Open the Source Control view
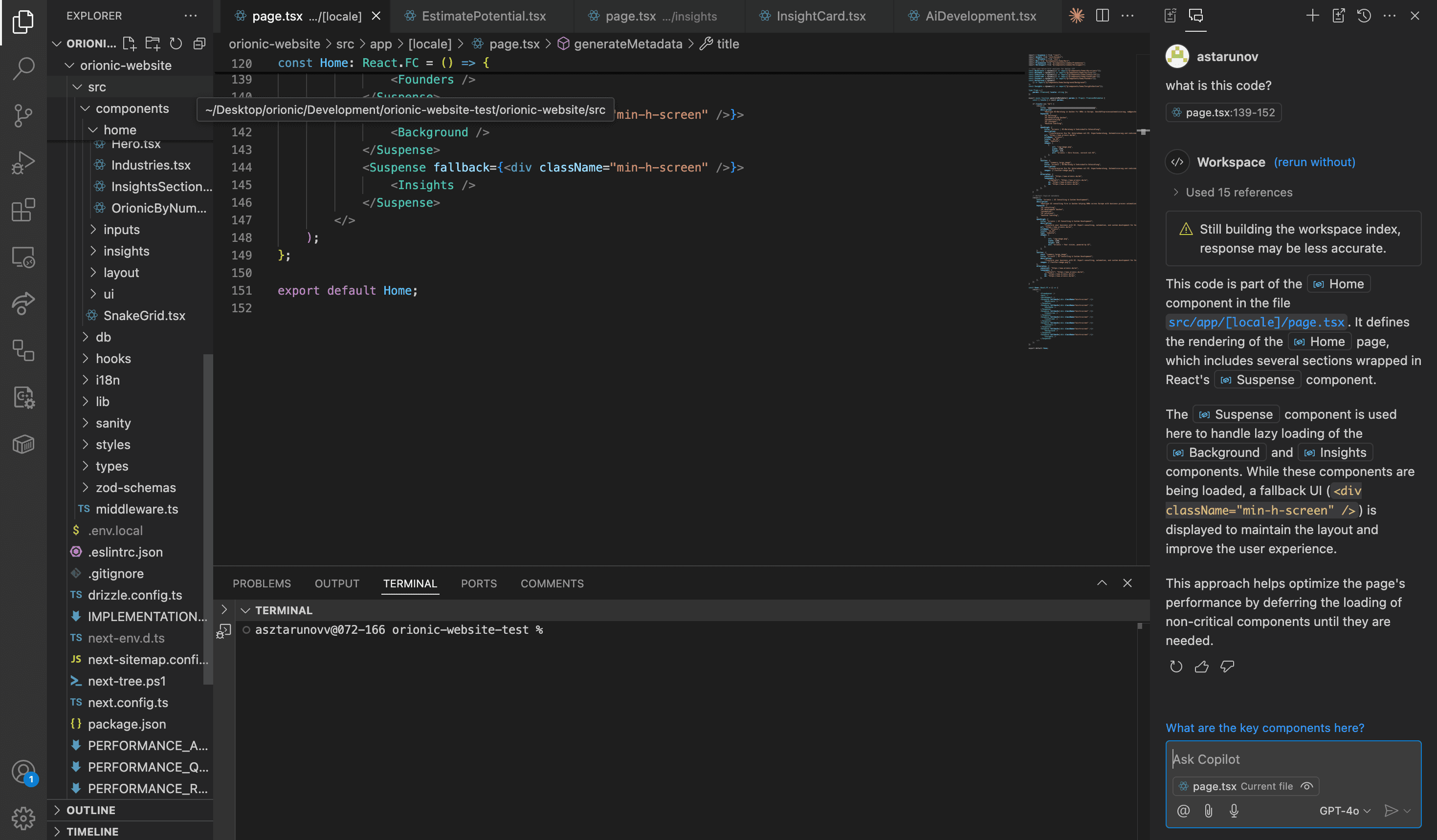 (23, 116)
